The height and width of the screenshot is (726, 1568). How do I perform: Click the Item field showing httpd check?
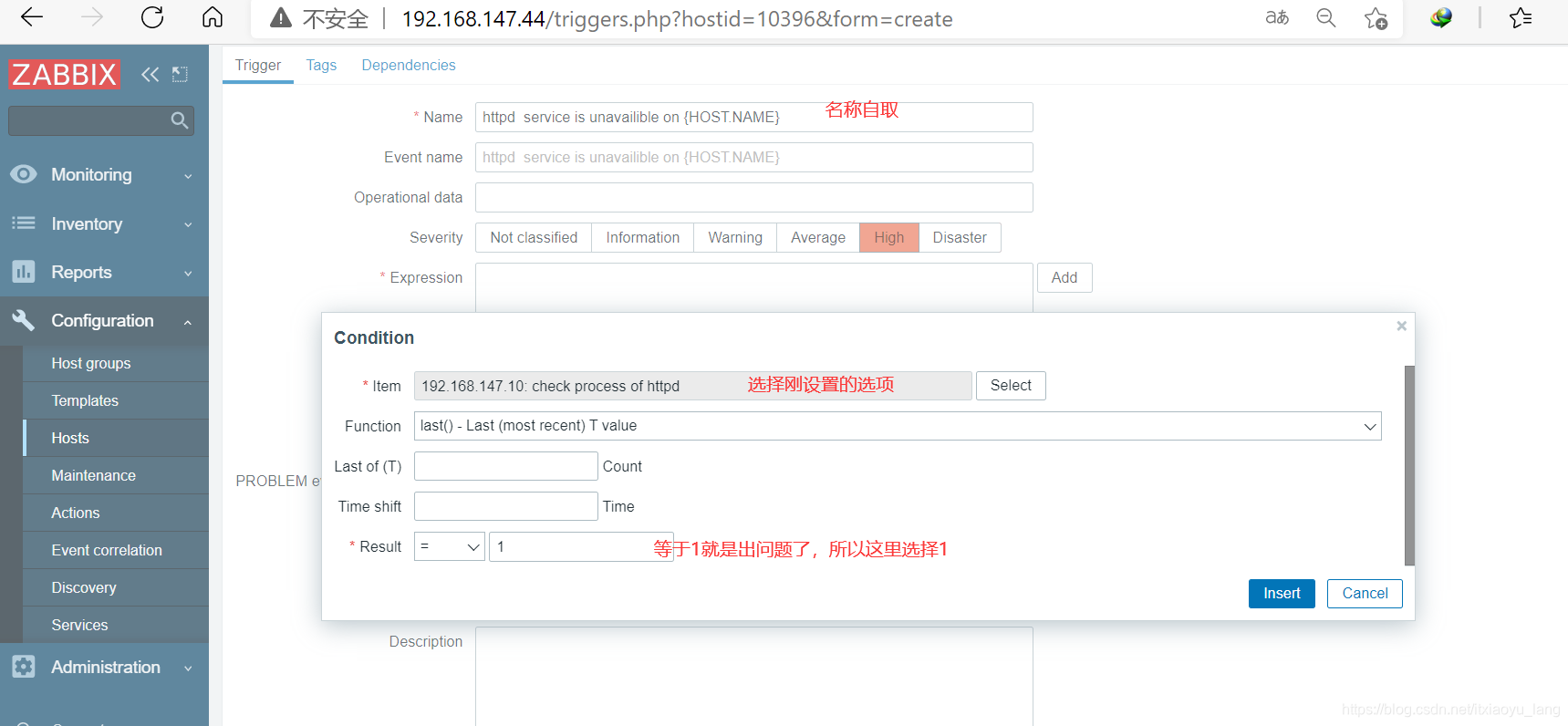pos(692,386)
